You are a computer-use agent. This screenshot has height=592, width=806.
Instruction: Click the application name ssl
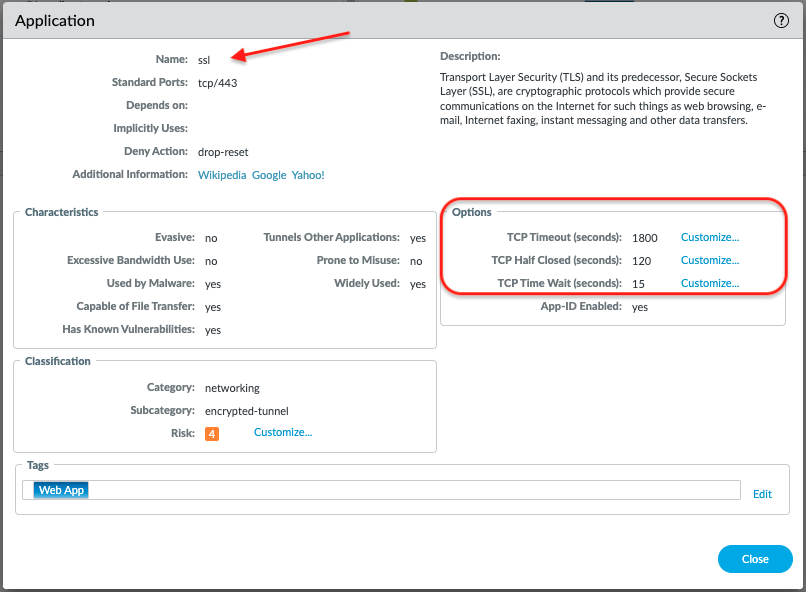tap(204, 60)
